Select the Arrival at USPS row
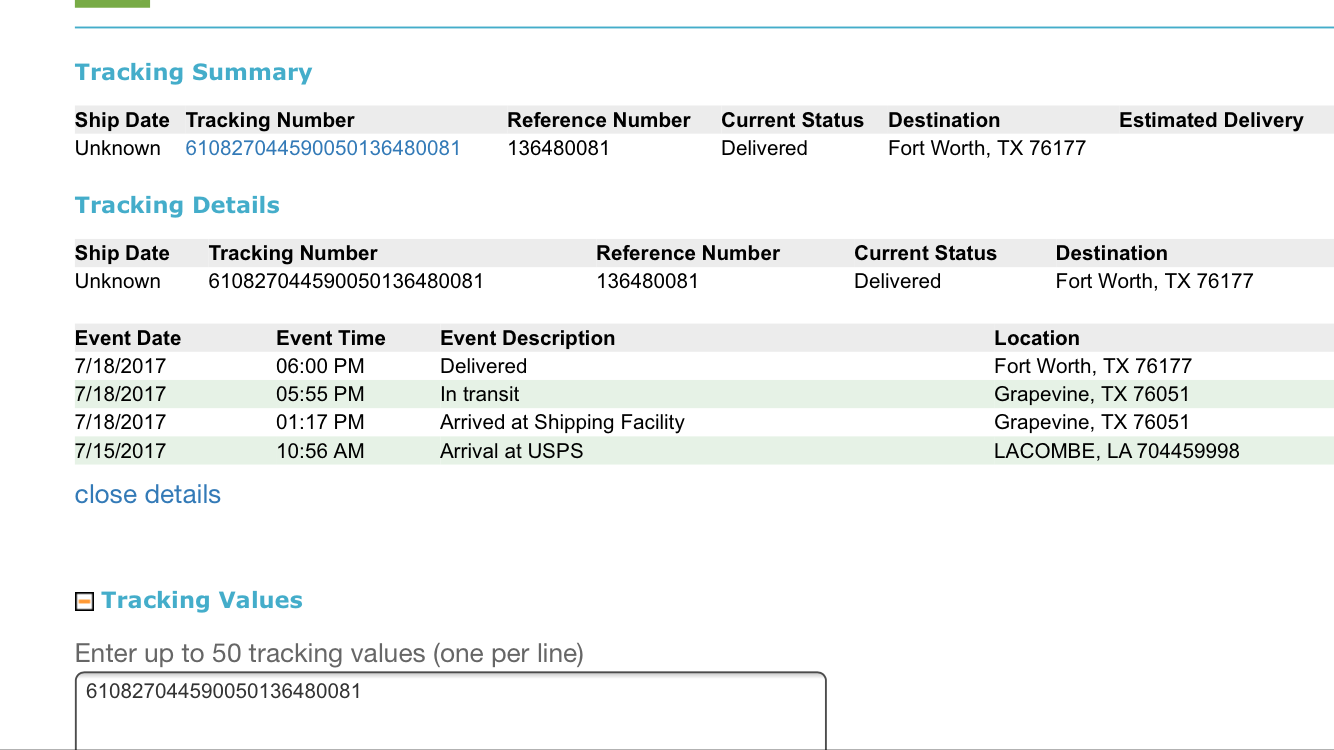1334x750 pixels. 704,451
